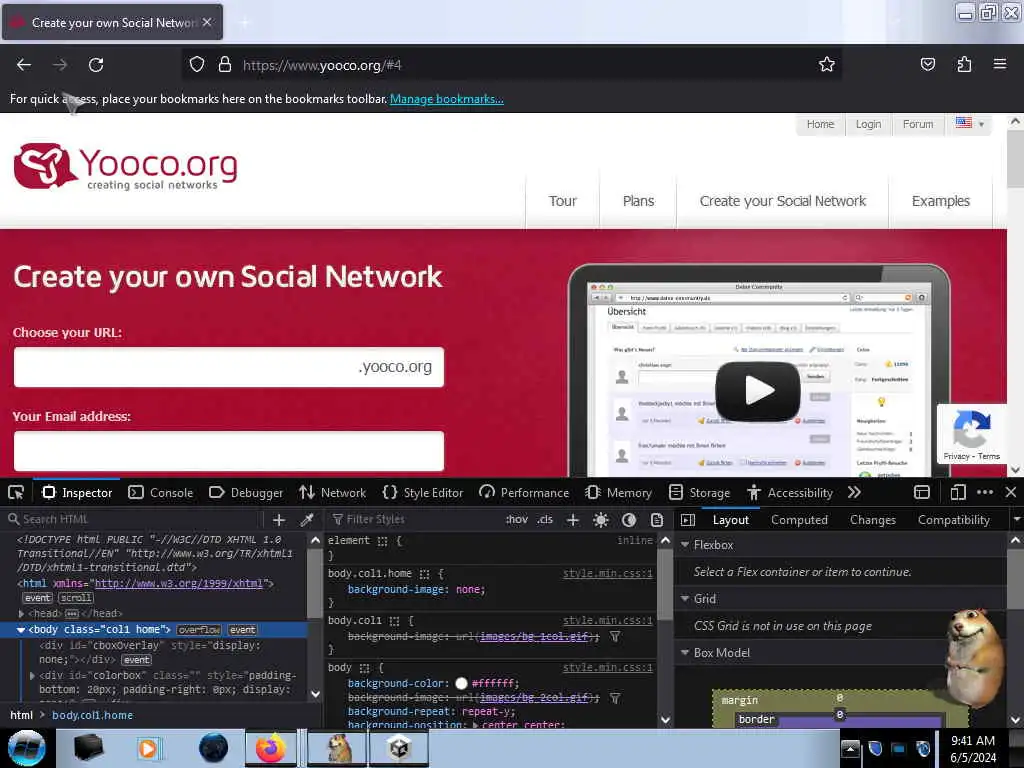Toggle dark color scheme simulation

(629, 520)
